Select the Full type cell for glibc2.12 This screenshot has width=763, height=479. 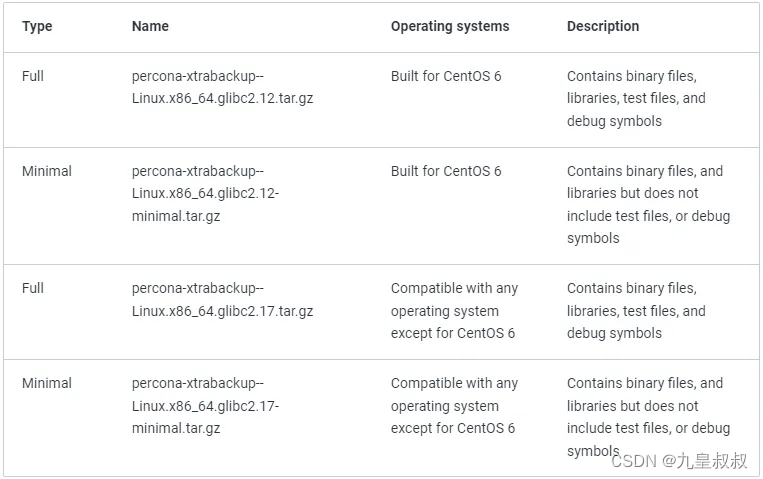tap(33, 76)
